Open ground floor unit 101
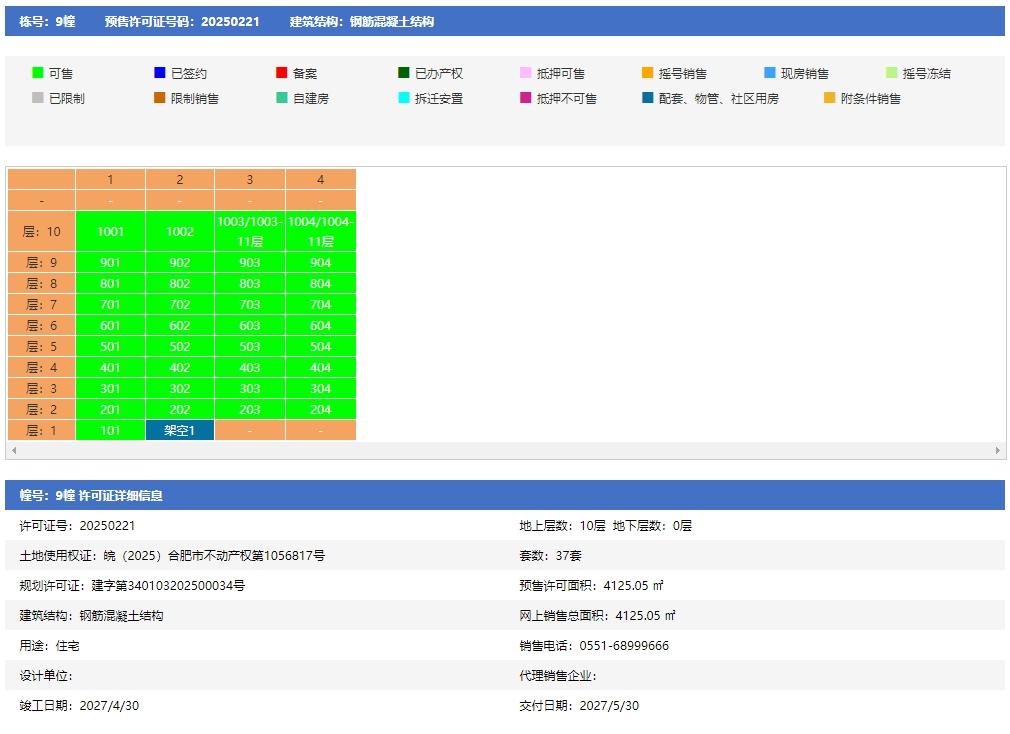 pos(110,431)
